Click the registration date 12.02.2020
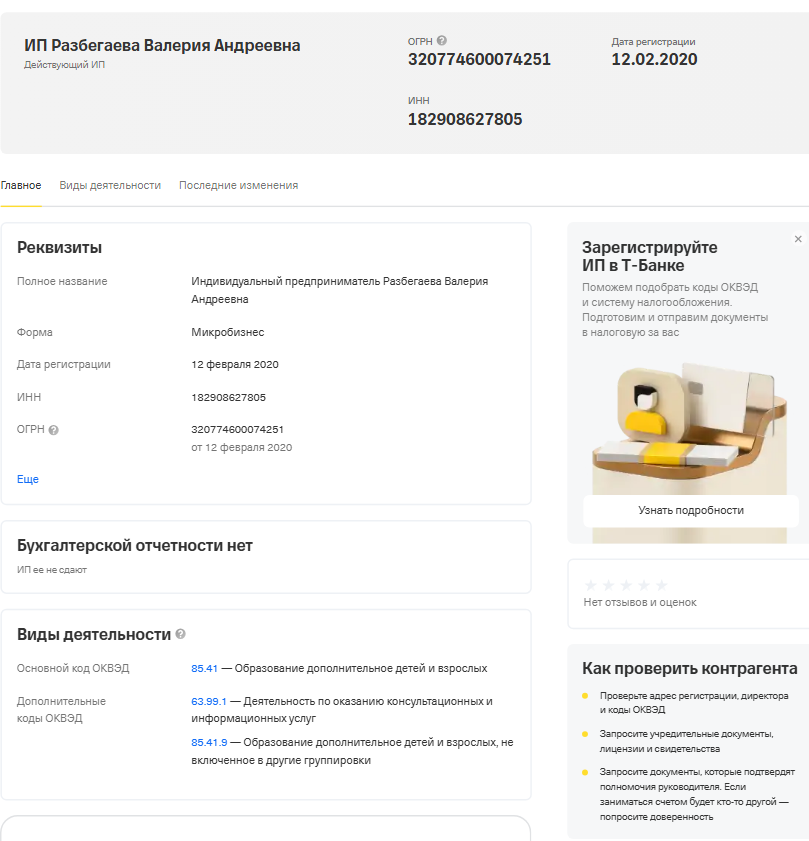Viewport: 809px width, 841px height. click(x=654, y=60)
